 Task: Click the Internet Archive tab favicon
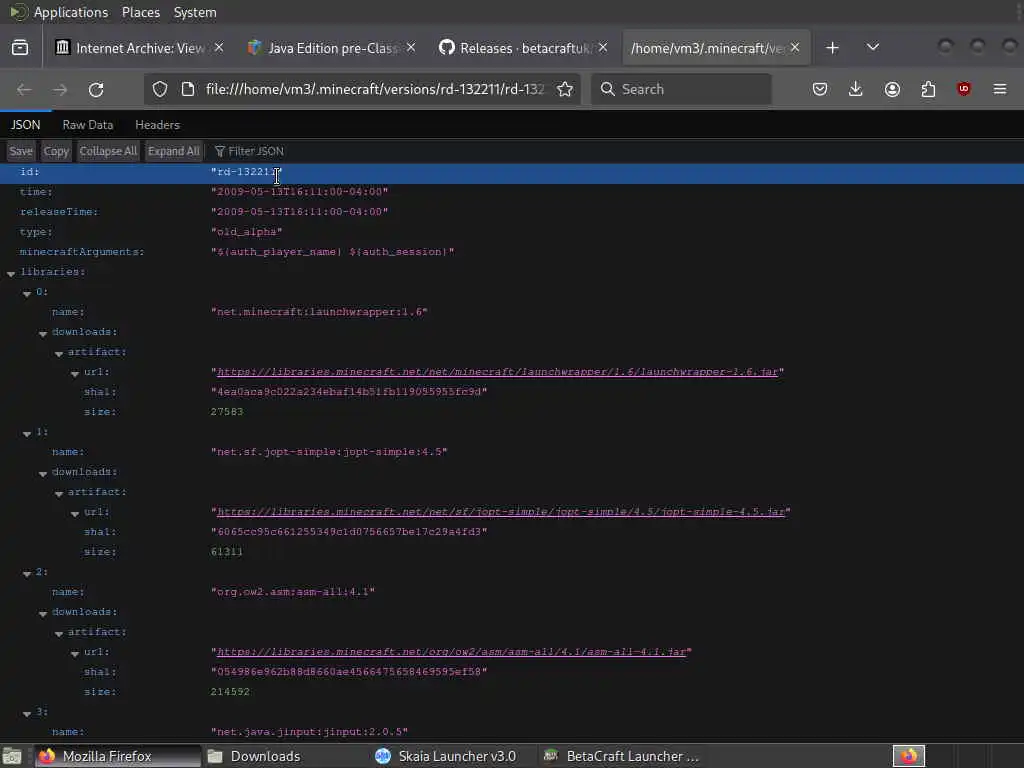click(63, 48)
